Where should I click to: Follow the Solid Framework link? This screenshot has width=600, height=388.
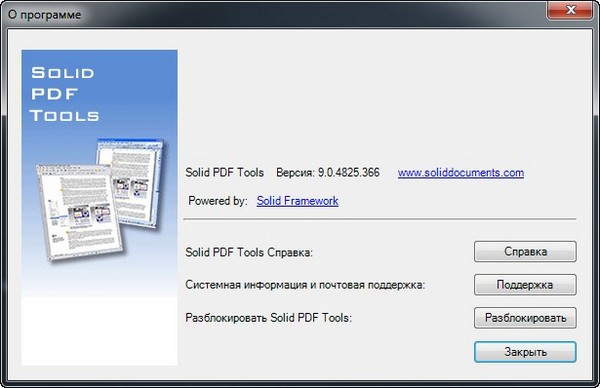coord(297,201)
